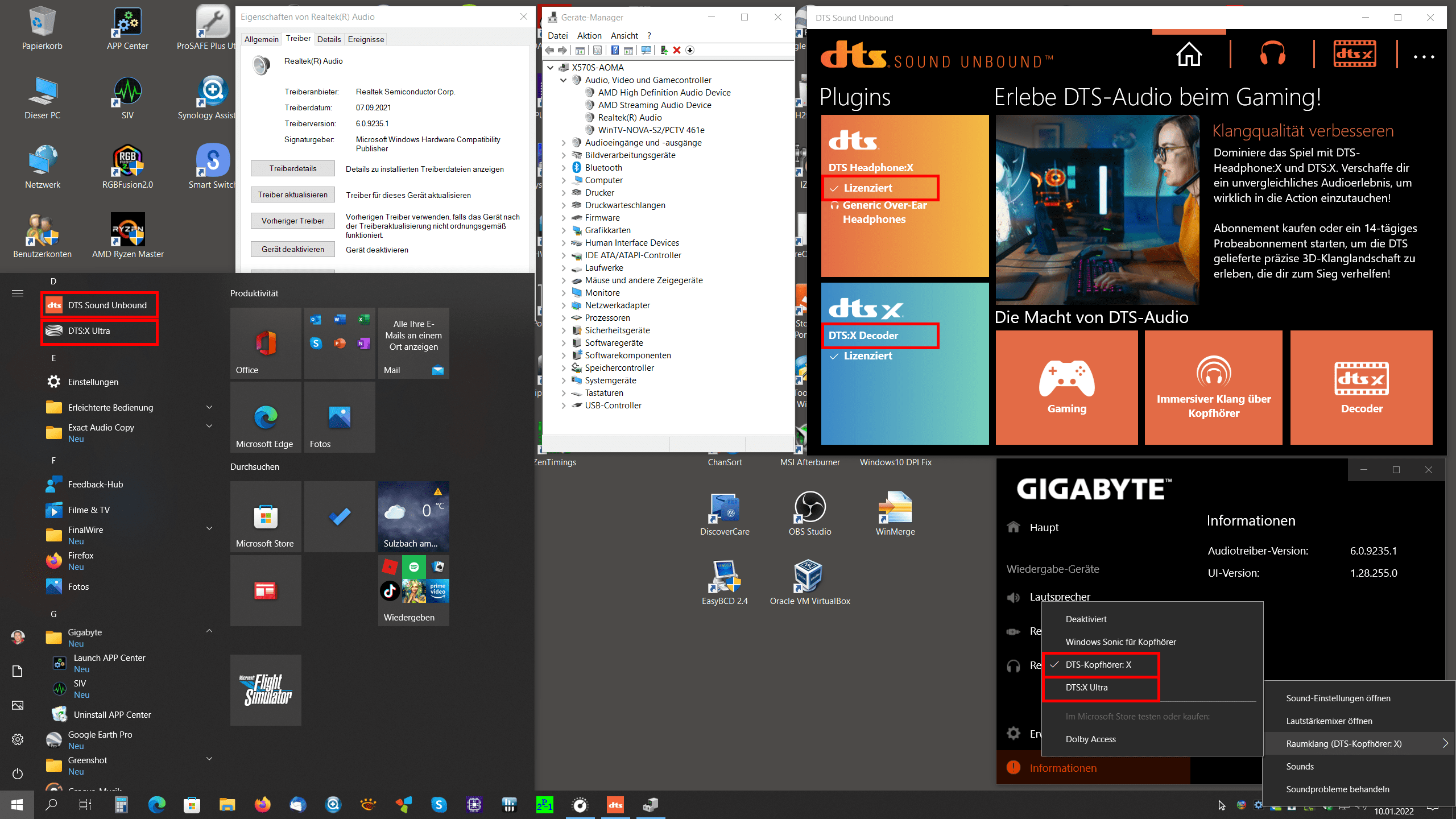Click the red X uninstall icon in Geräte-Manager
Viewport: 1456px width, 819px height.
coord(677,50)
